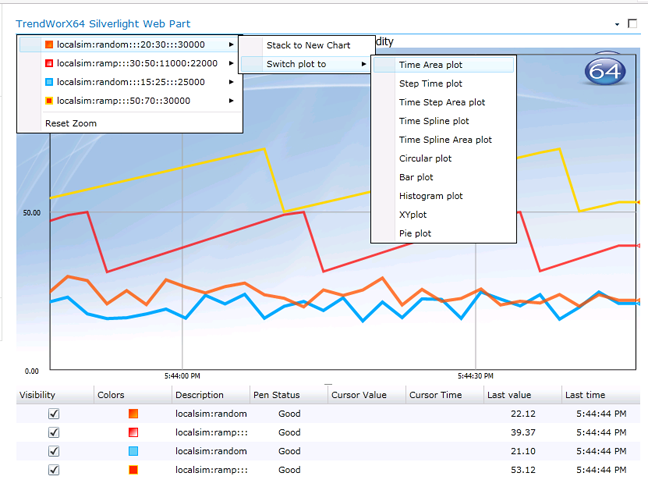Click orange color swatch in first legend row
Screen dimensions: 648x487
coord(133,413)
